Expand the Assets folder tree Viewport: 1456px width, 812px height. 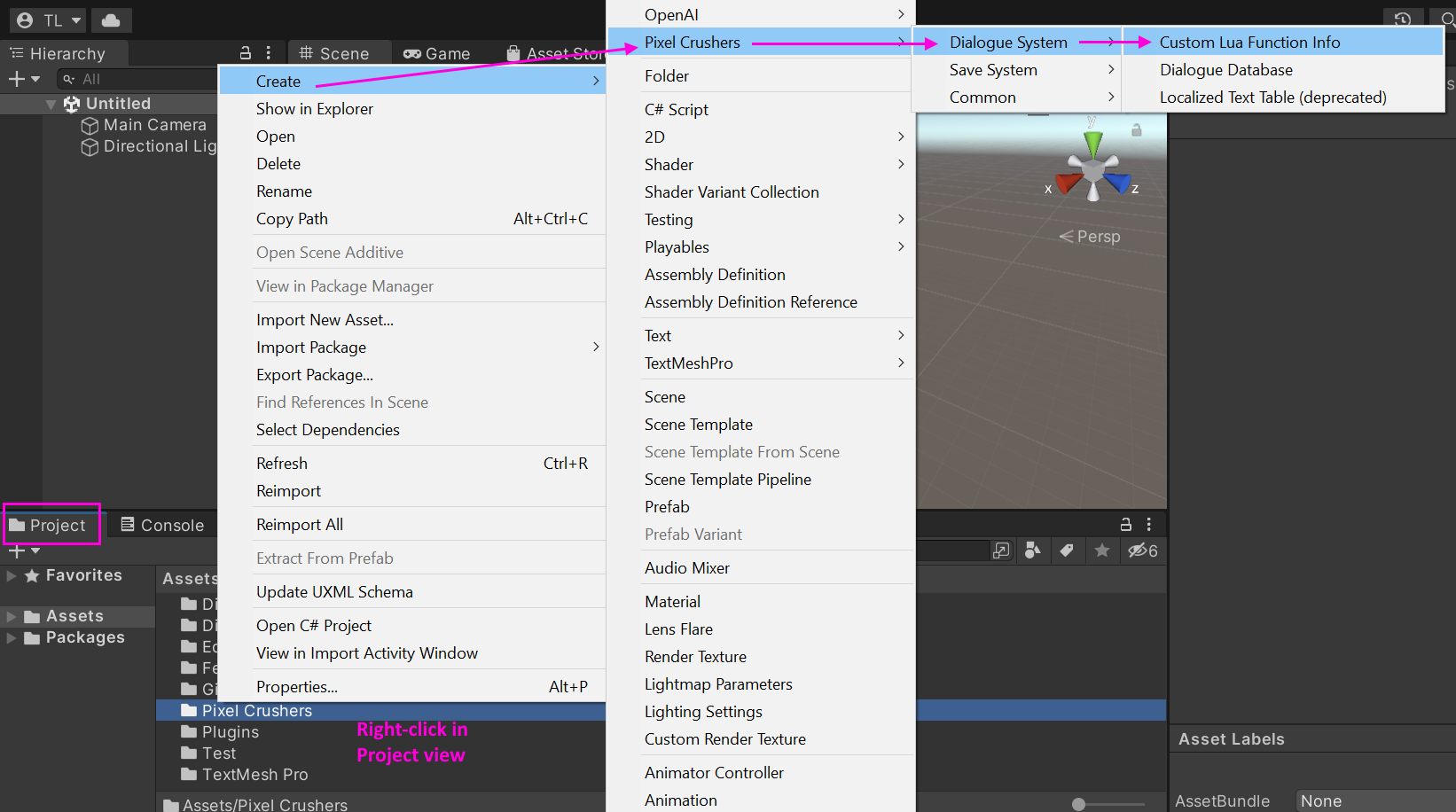12,616
